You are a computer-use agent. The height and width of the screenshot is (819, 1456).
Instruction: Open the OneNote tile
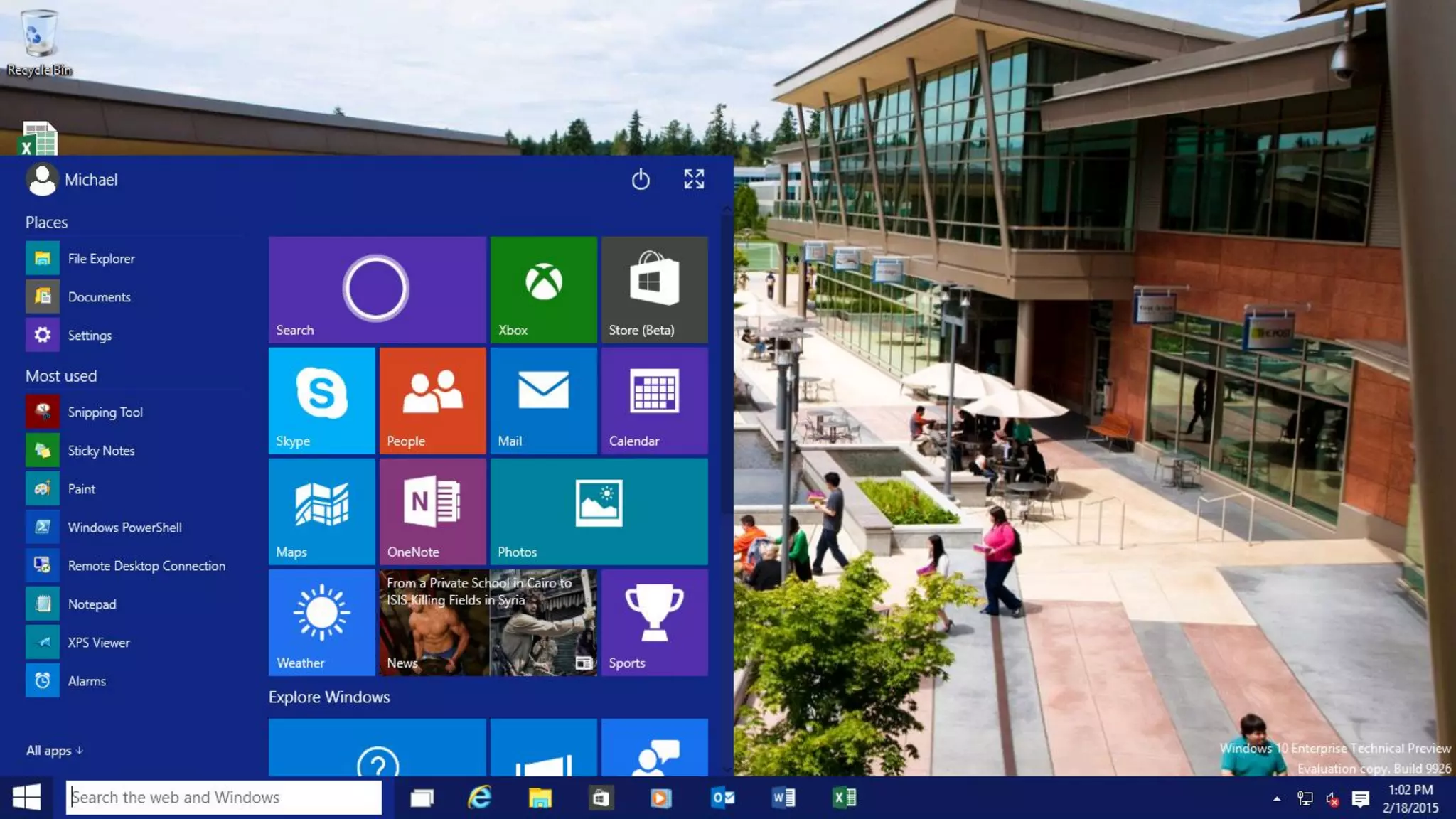(432, 511)
